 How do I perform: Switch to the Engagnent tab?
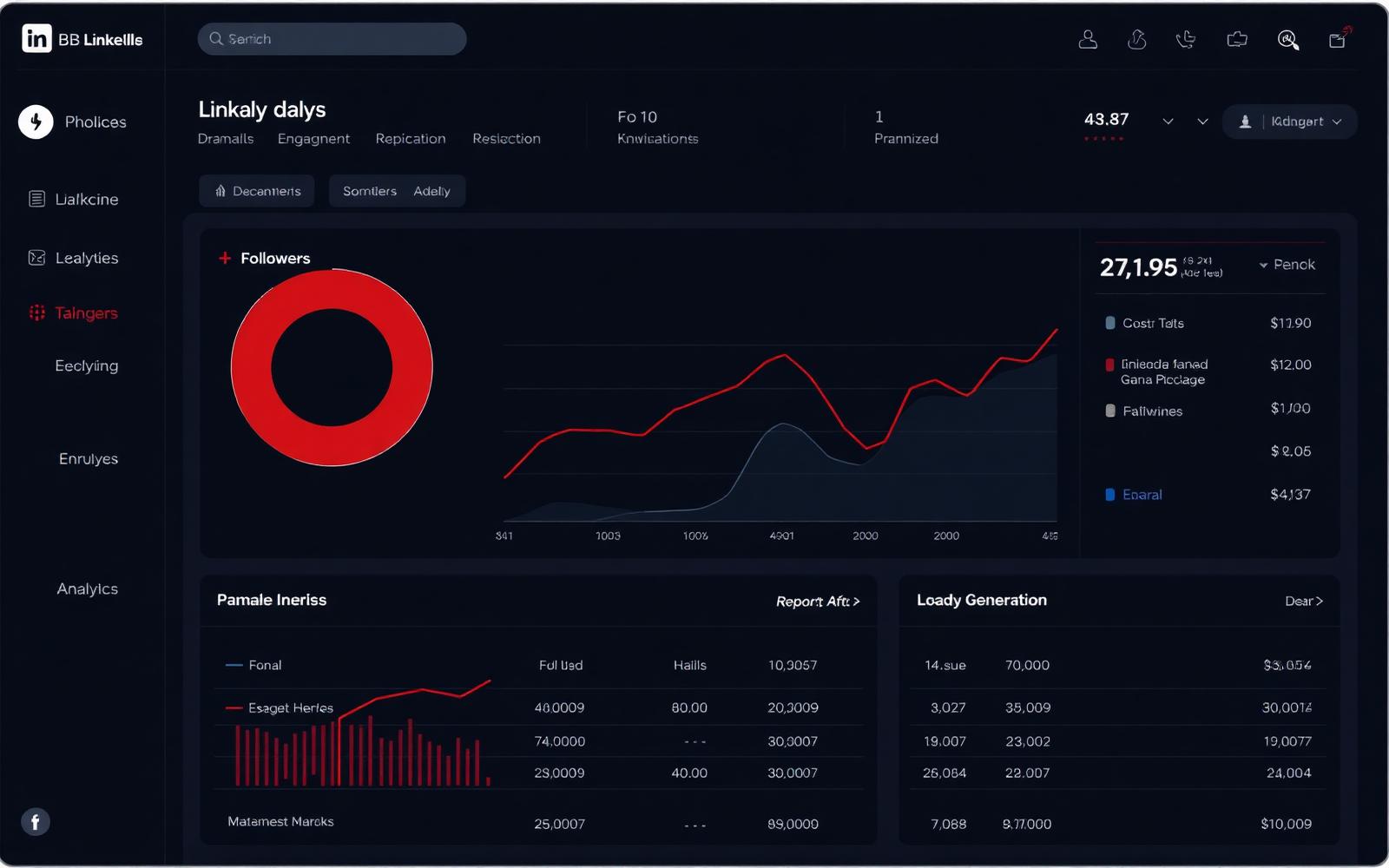[x=313, y=138]
